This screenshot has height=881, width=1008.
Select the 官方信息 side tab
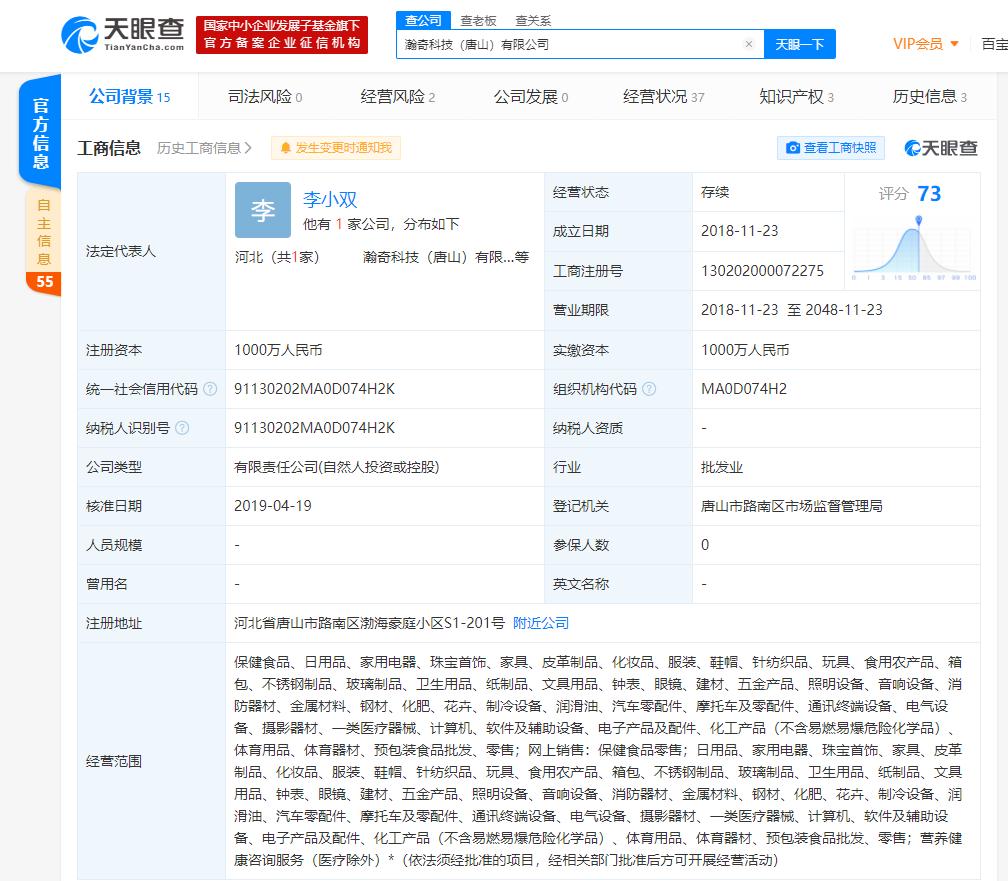coord(40,133)
